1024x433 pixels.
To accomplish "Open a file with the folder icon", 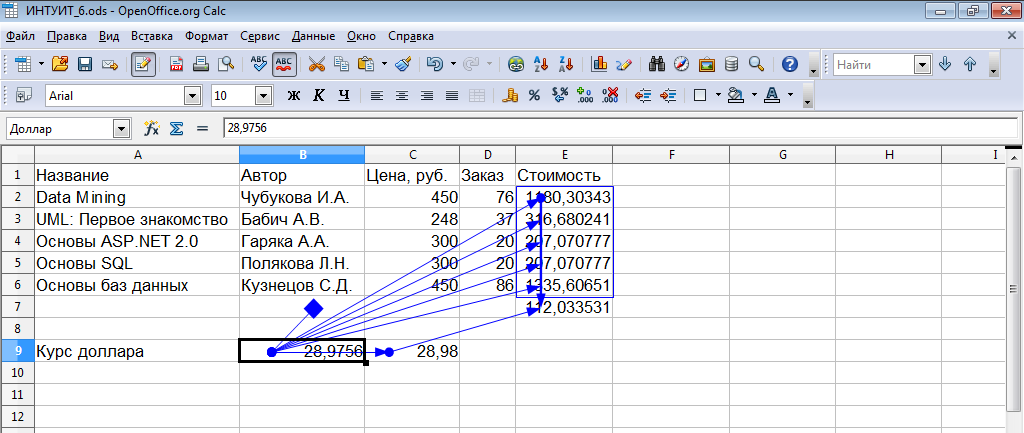I will (60, 64).
